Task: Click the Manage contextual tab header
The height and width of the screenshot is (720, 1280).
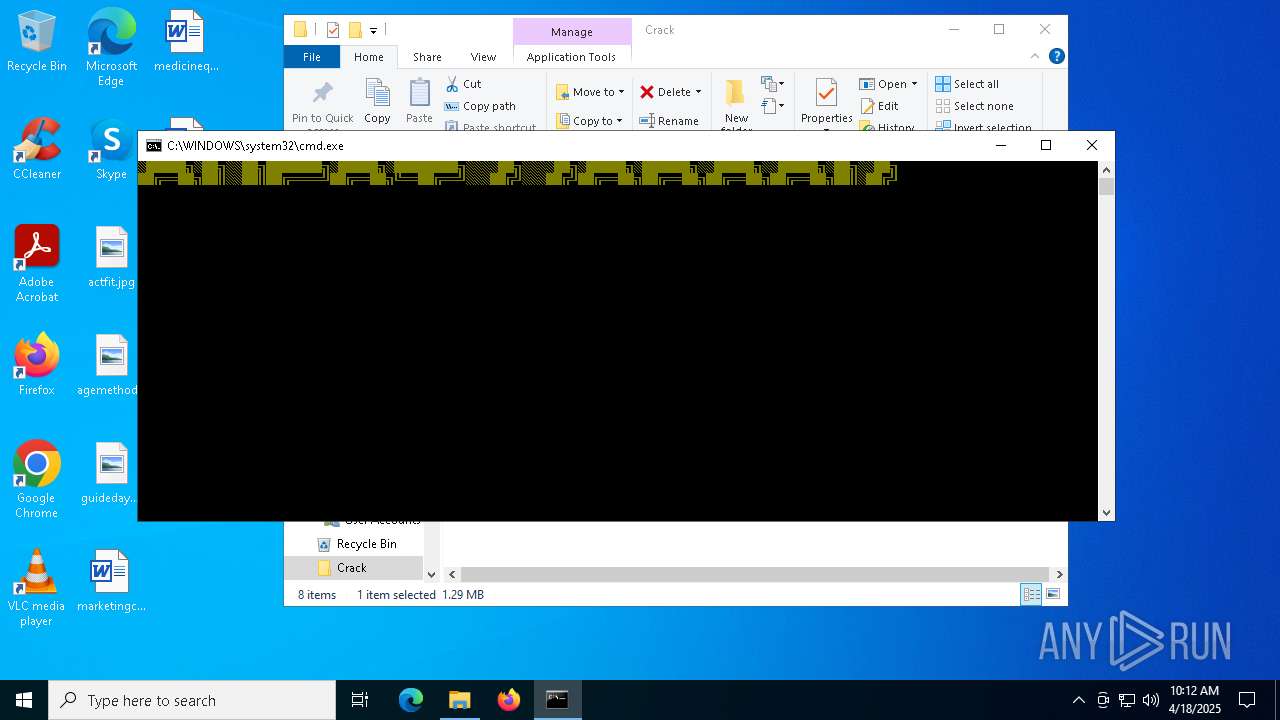Action: point(571,32)
